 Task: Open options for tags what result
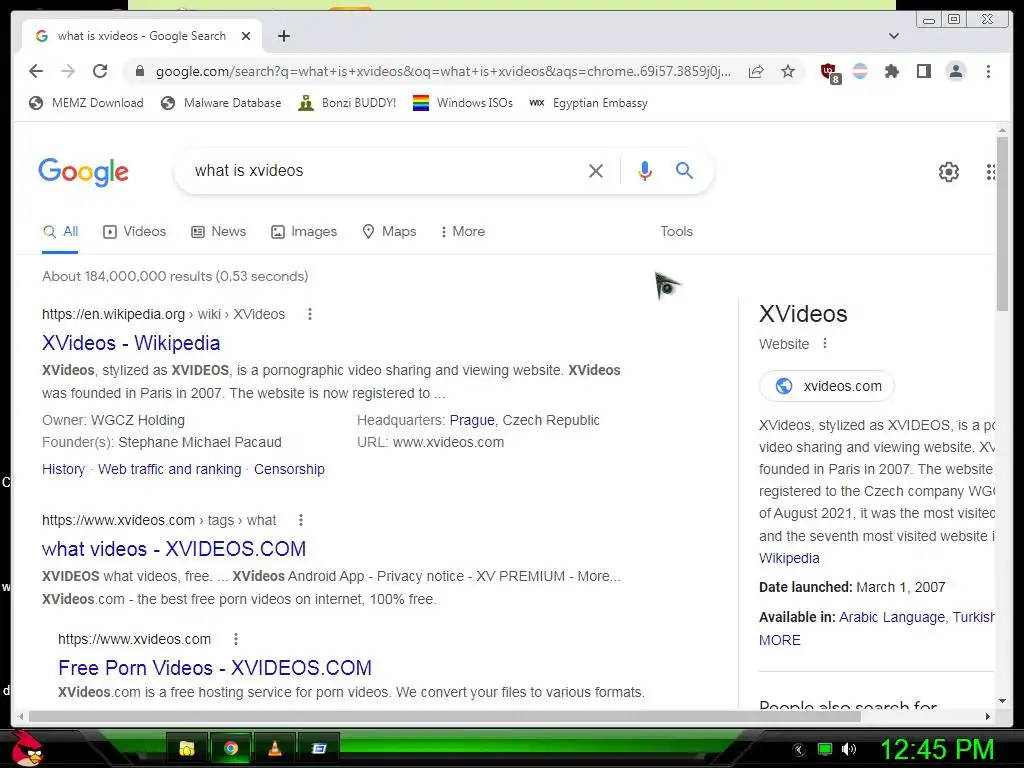tap(300, 520)
